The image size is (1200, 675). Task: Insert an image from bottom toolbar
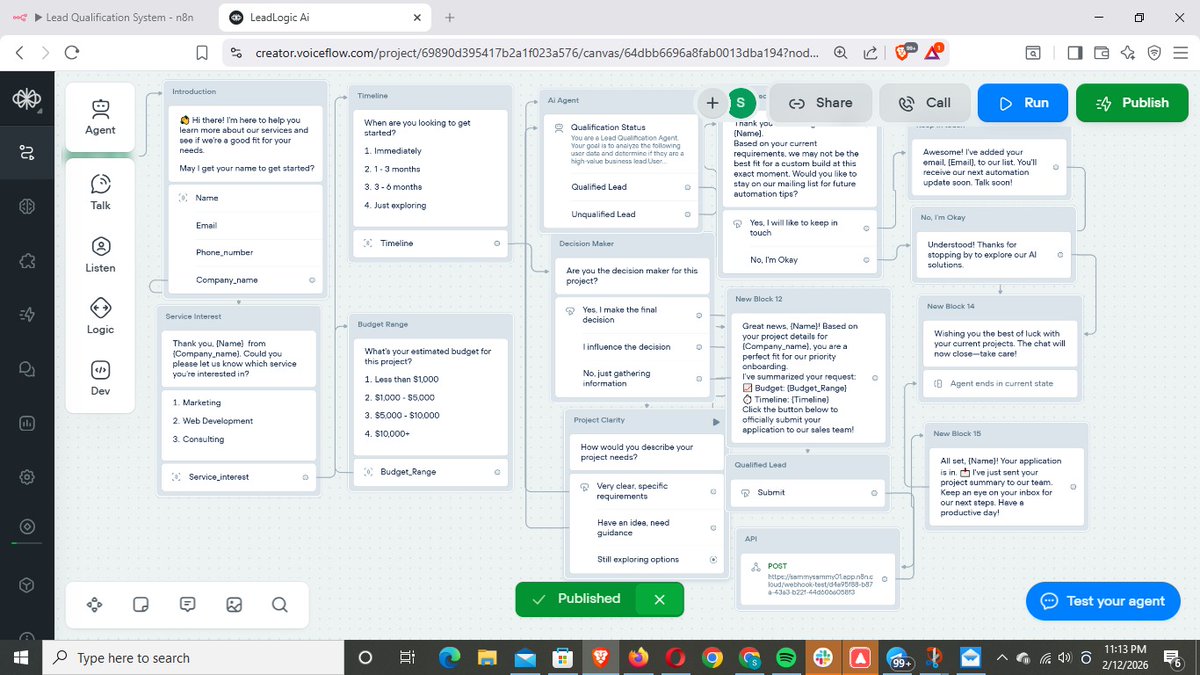pyautogui.click(x=234, y=604)
